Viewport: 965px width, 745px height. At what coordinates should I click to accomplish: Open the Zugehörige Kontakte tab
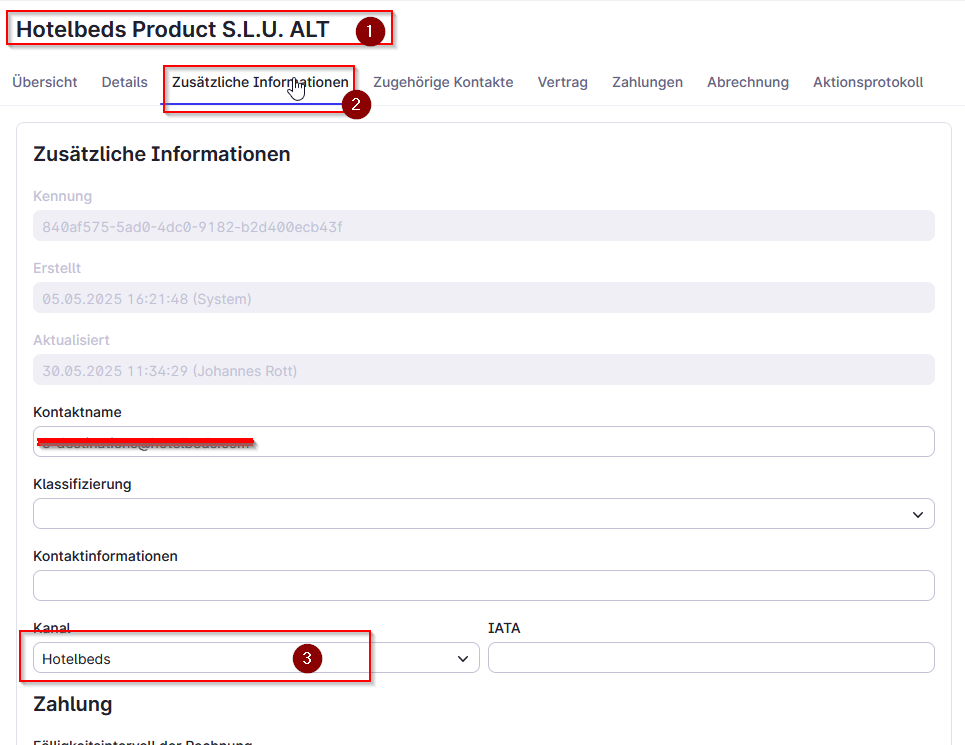pyautogui.click(x=443, y=82)
